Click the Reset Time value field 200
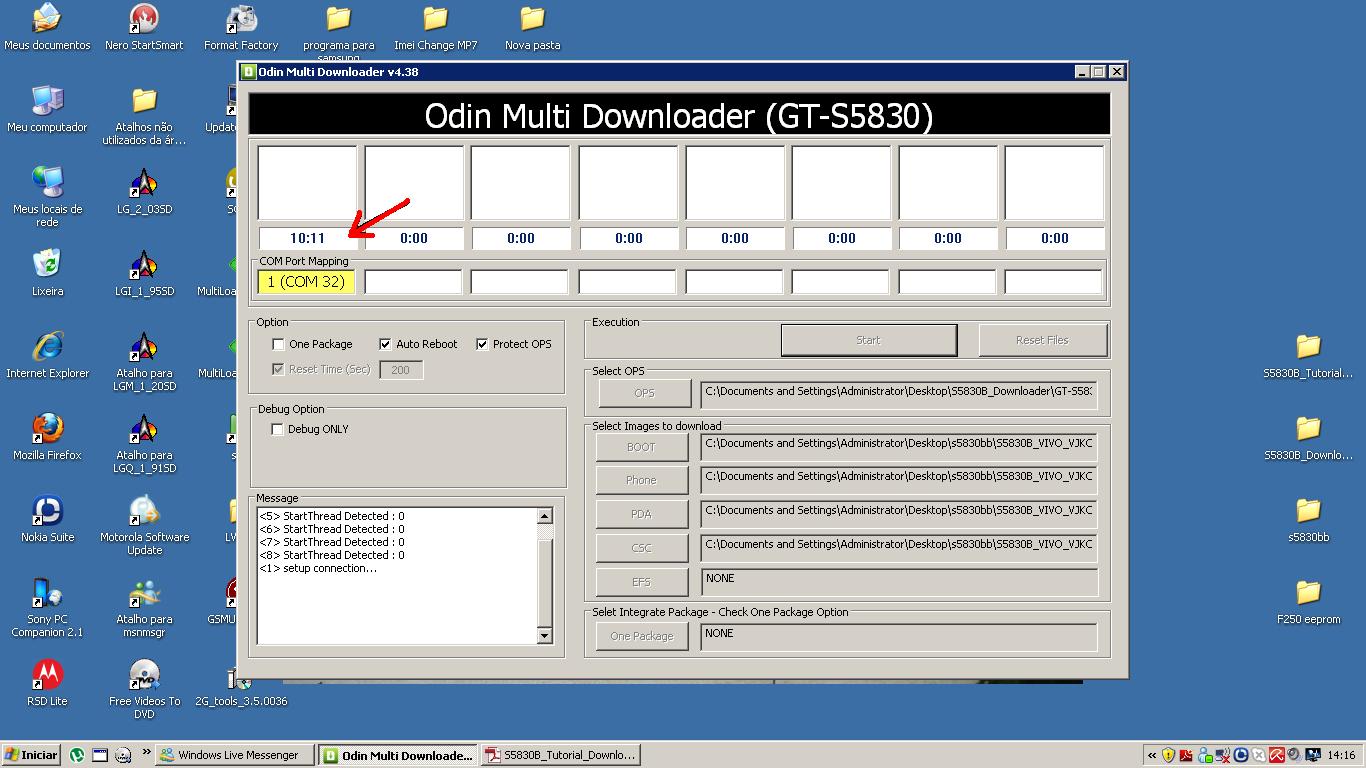Viewport: 1366px width, 768px height. (x=400, y=370)
